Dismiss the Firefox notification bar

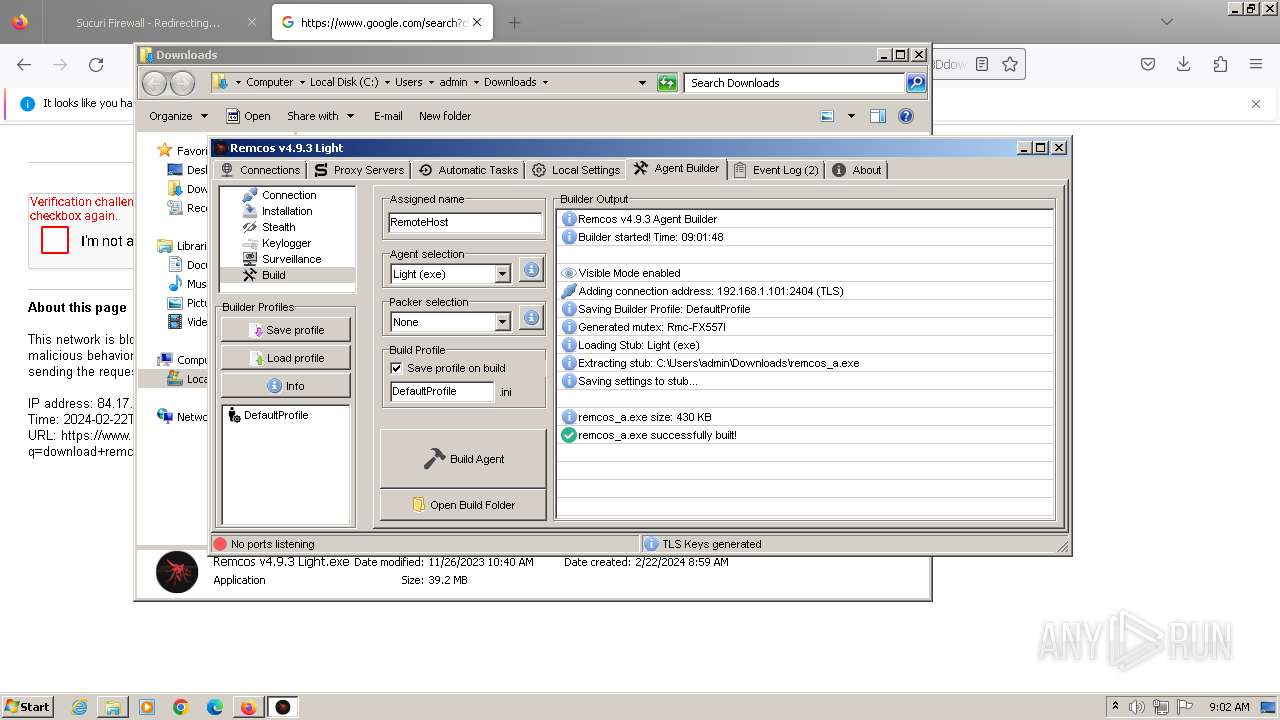[x=1256, y=103]
